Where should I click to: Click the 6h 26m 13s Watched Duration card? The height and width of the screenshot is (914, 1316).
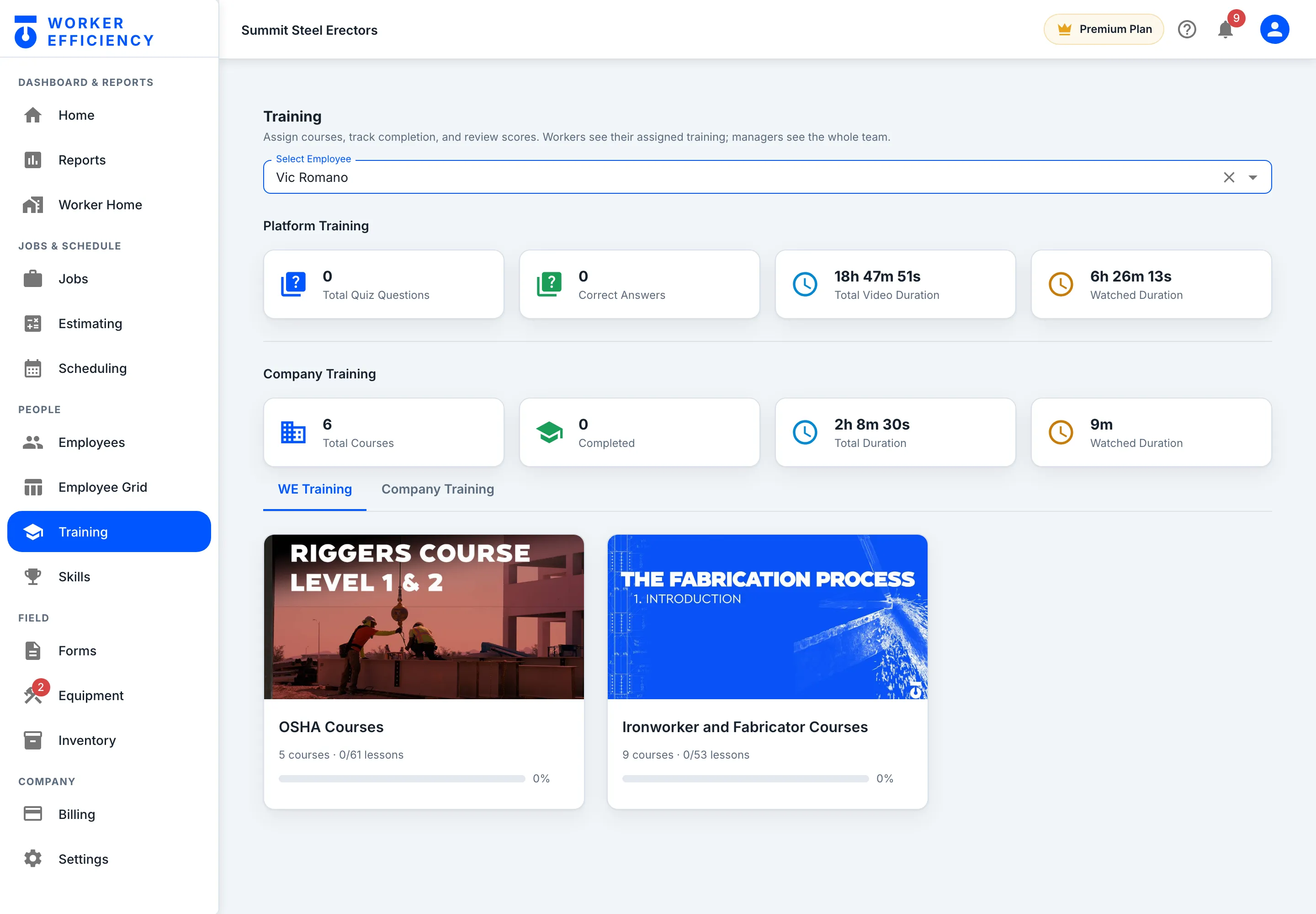[1151, 284]
